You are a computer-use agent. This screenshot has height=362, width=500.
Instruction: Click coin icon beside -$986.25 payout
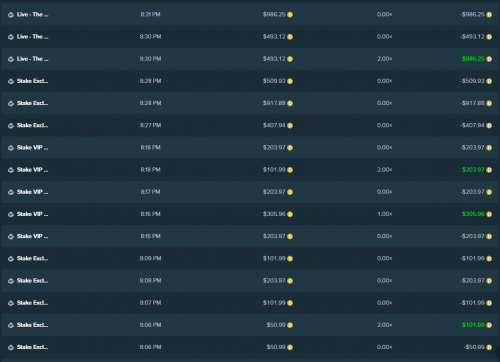click(x=489, y=15)
